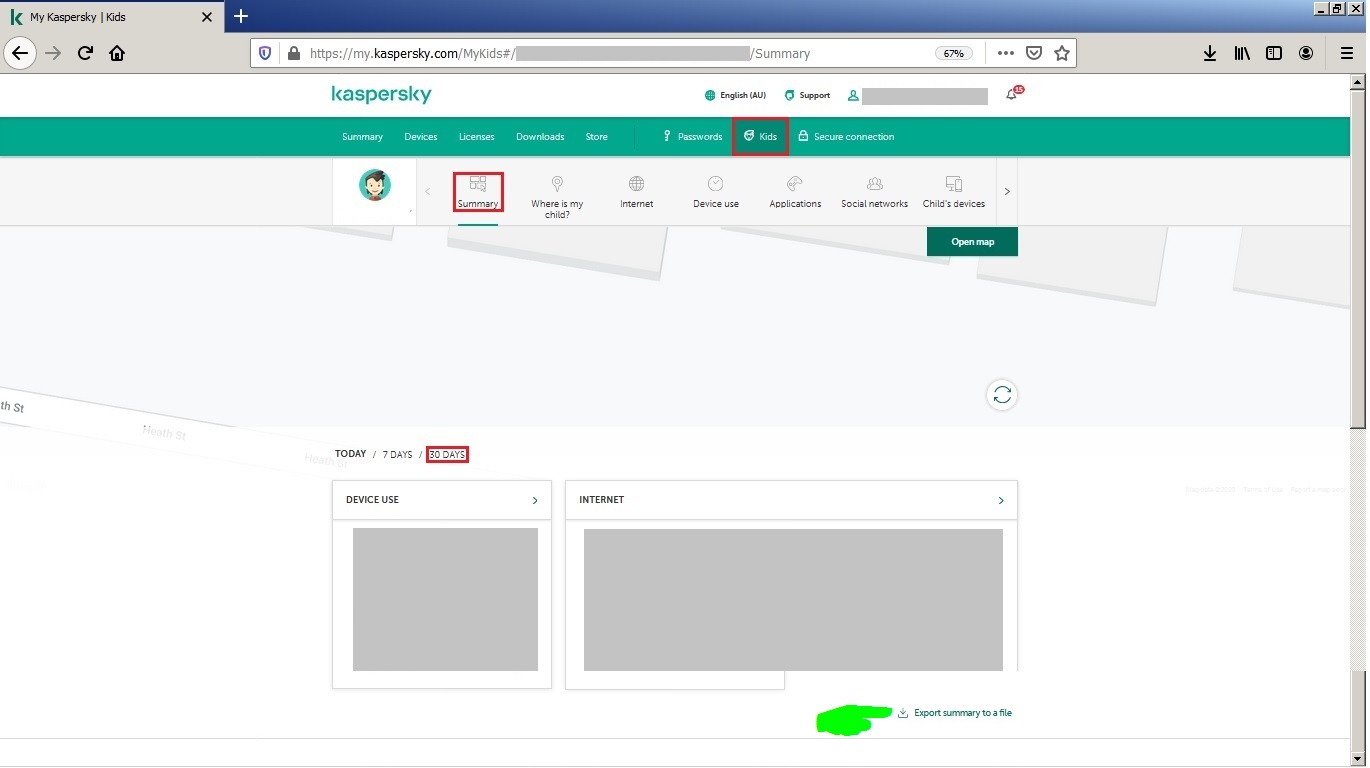Select the child profile avatar
Image resolution: width=1370 pixels, height=768 pixels.
pos(375,185)
